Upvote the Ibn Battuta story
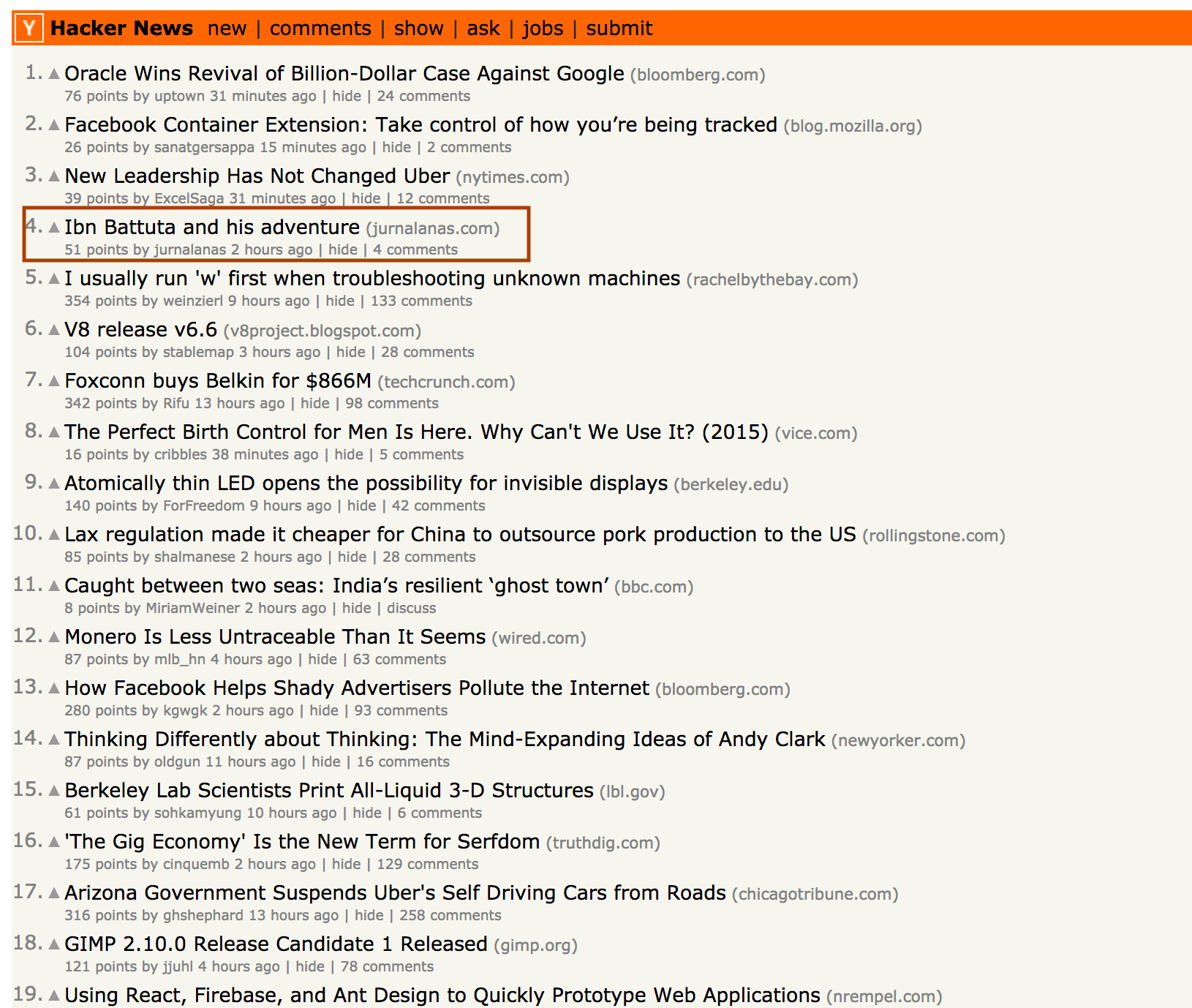Viewport: 1192px width, 1008px height. 54,227
